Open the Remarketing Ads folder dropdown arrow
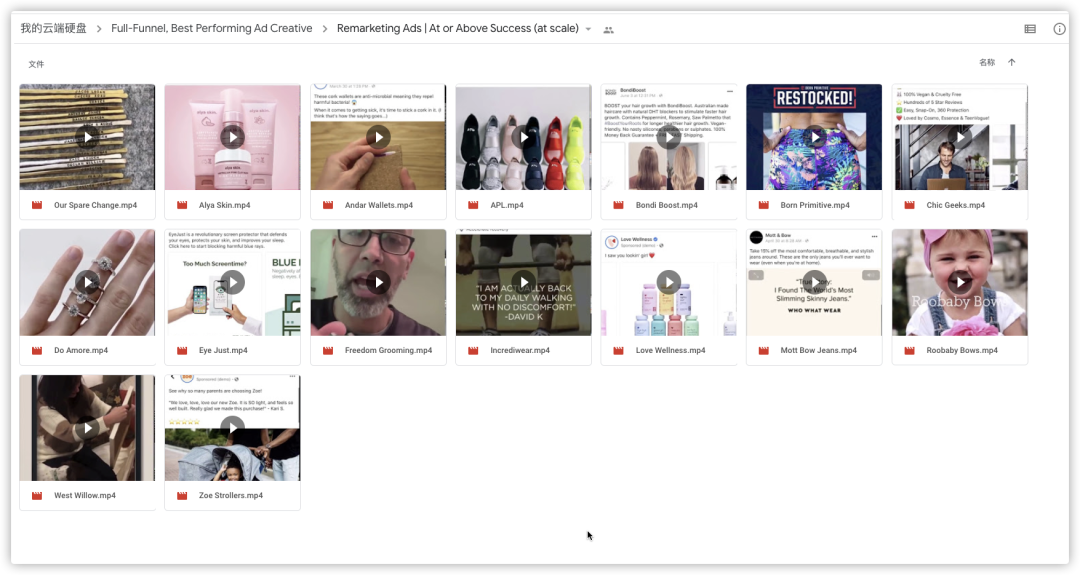Image resolution: width=1080 pixels, height=575 pixels. (x=588, y=29)
